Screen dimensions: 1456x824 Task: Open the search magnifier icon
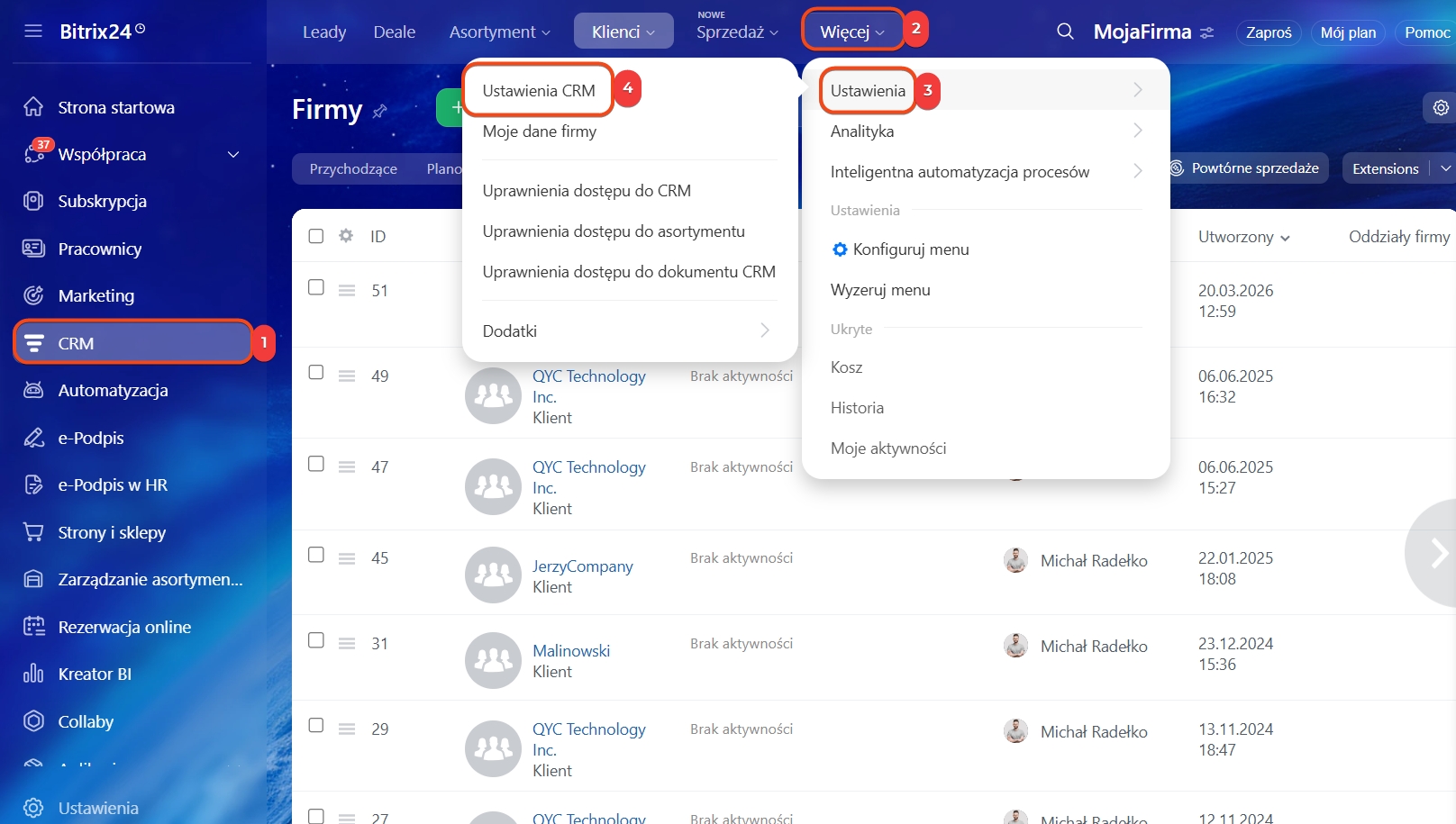point(1065,32)
